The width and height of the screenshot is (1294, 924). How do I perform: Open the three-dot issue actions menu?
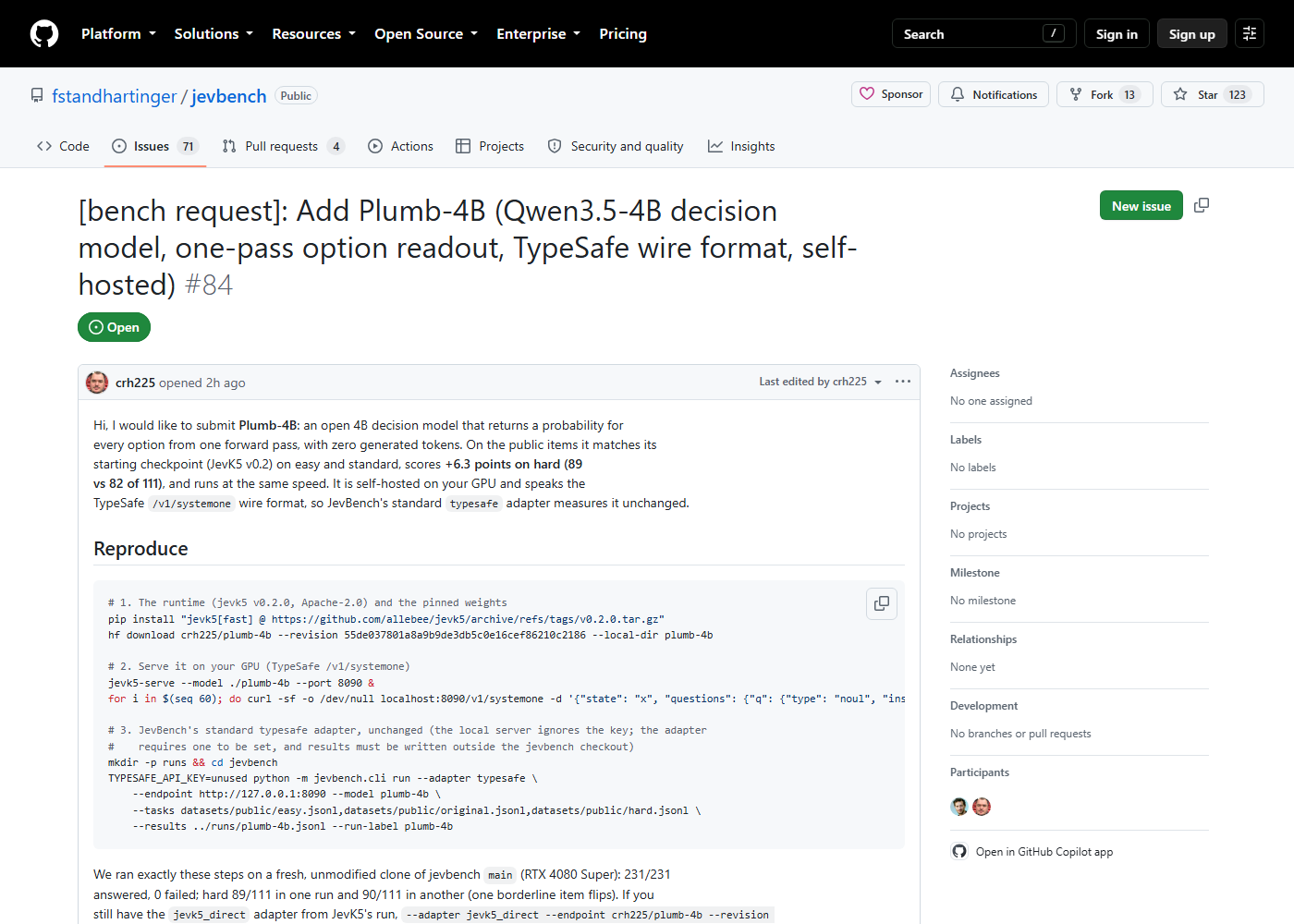coord(903,382)
